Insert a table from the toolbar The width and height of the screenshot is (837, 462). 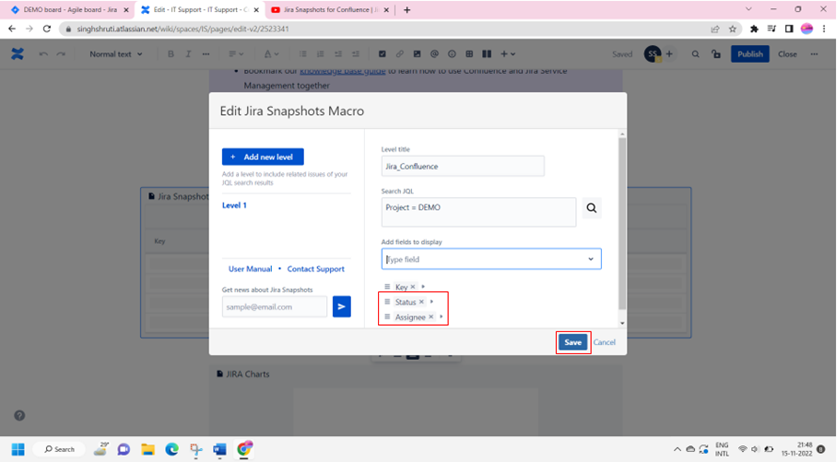point(469,54)
